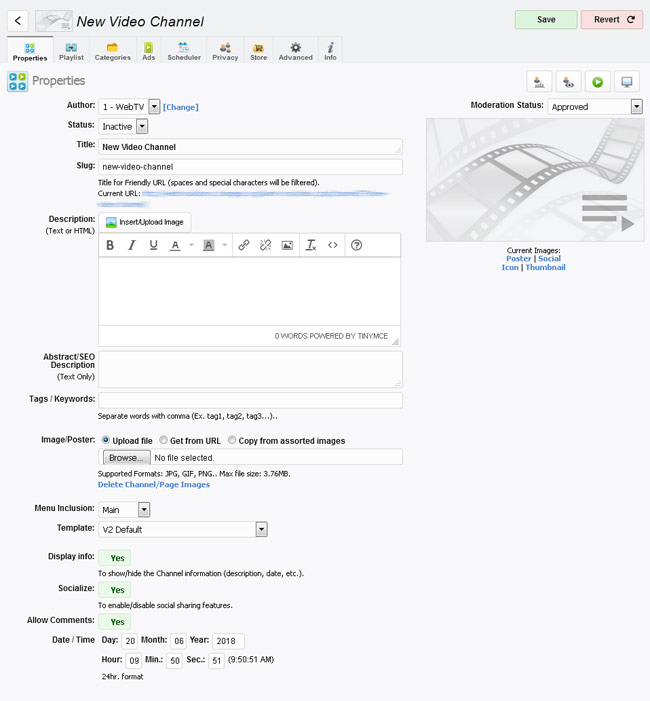Viewport: 650px width, 701px height.
Task: Toggle Socialize Yes switch
Action: pyautogui.click(x=115, y=590)
